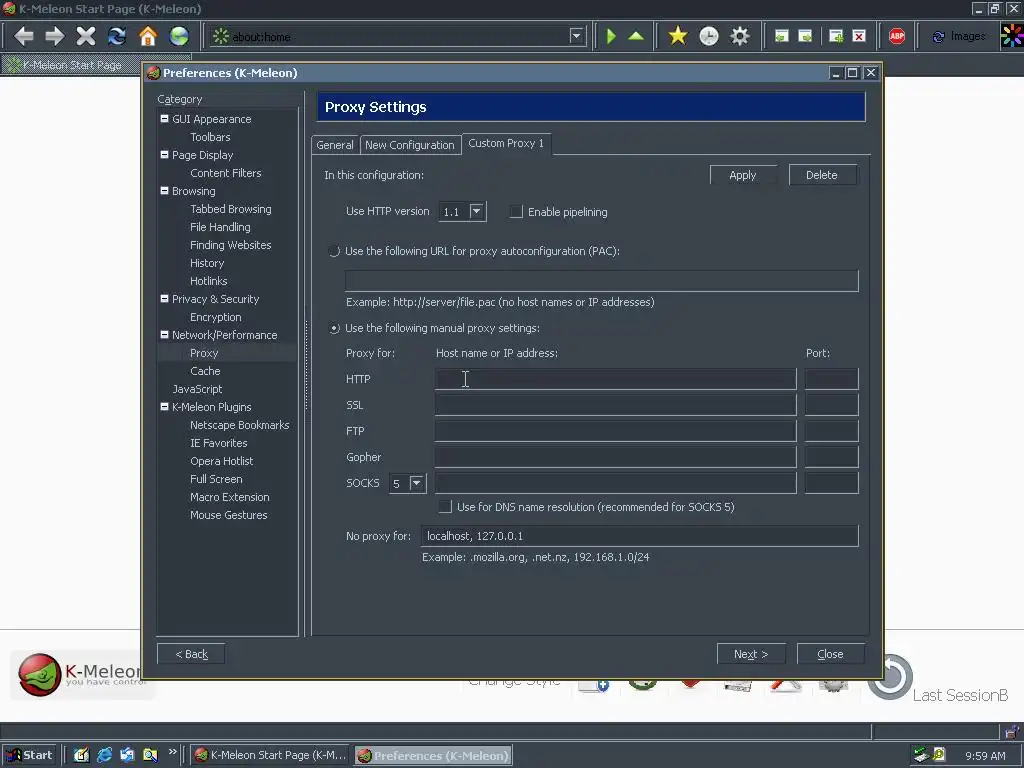Toggle Images loading button
This screenshot has height=768, width=1024.
tap(959, 36)
